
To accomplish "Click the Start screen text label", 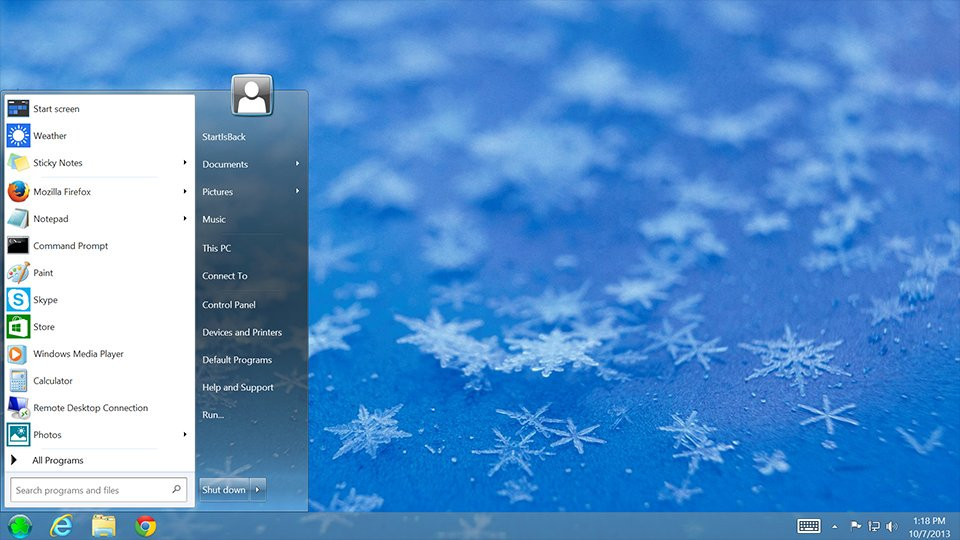I will tap(56, 108).
